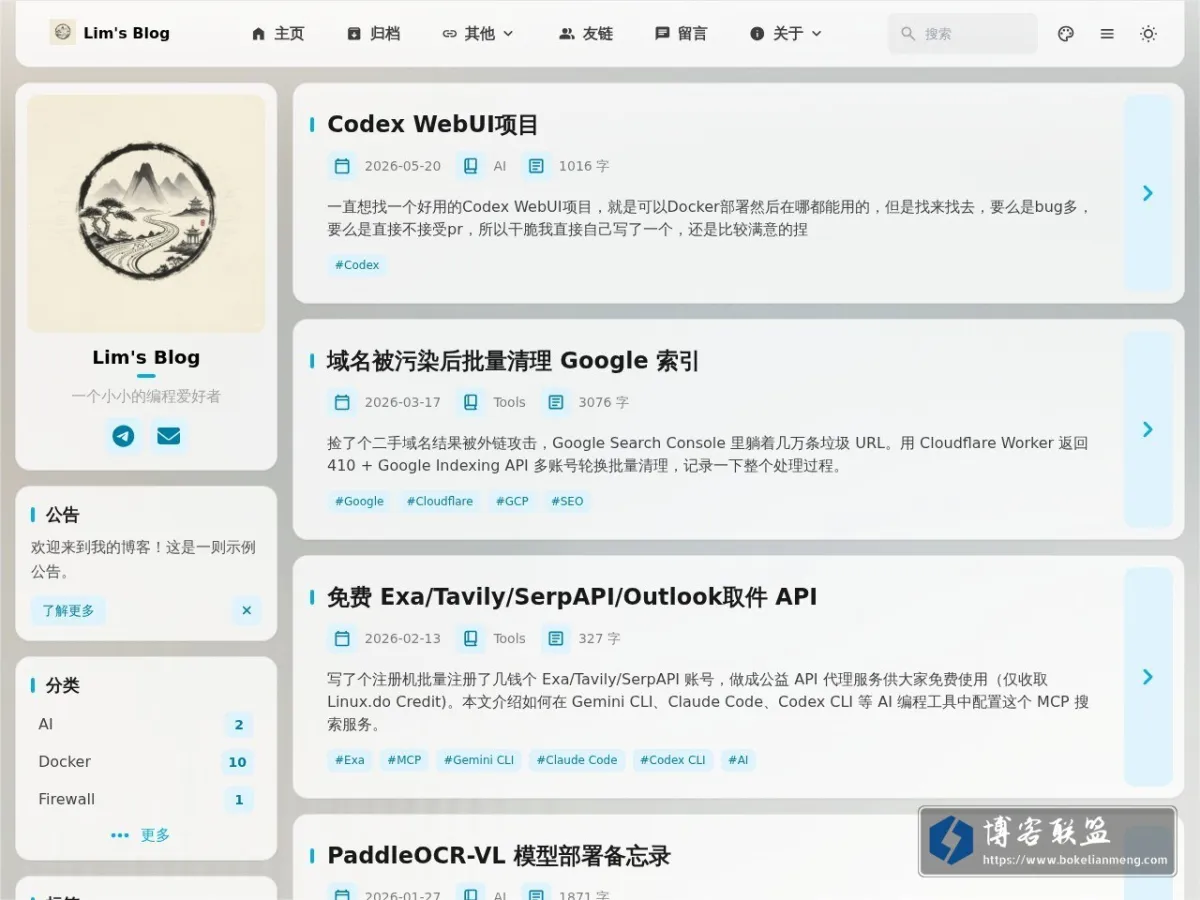
Task: Open the 友链 friends links page
Action: (x=586, y=33)
